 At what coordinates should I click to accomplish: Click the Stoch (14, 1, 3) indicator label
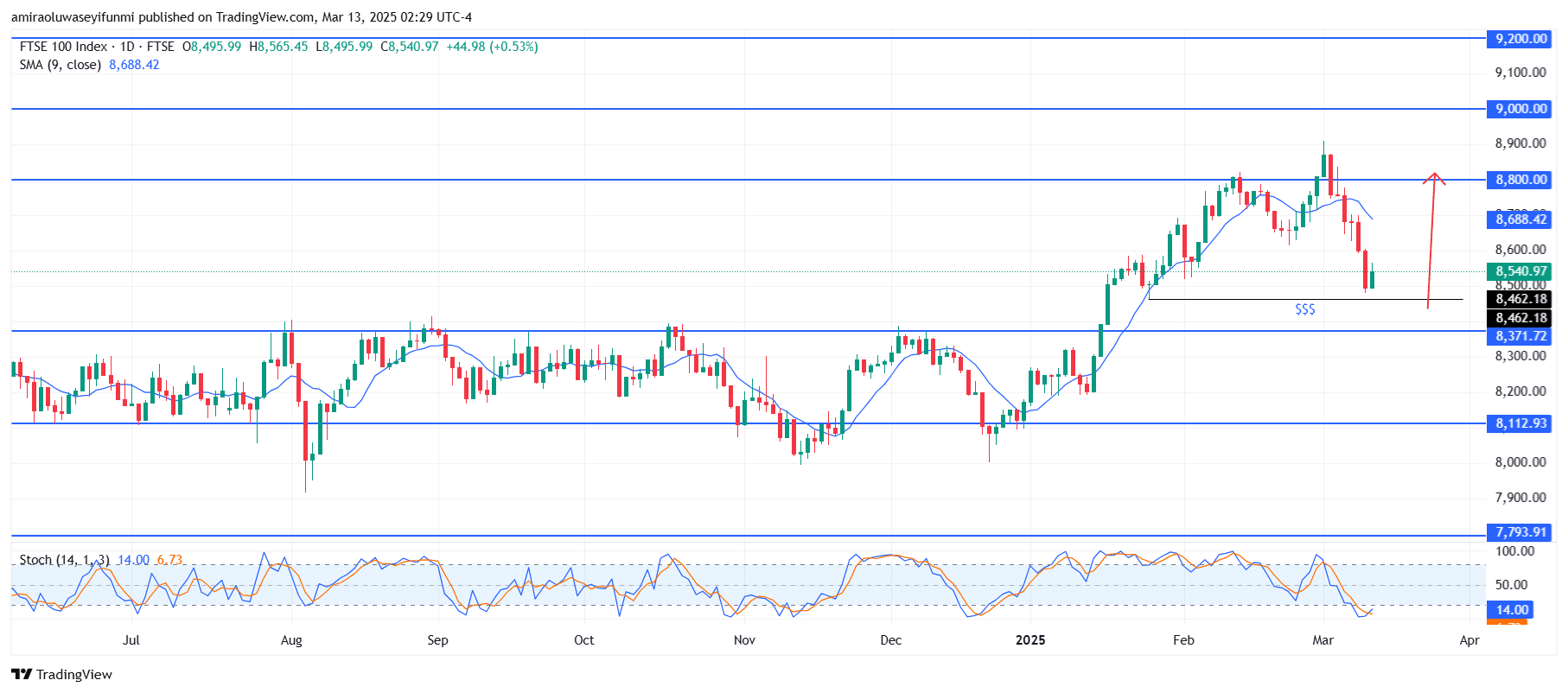click(x=64, y=560)
